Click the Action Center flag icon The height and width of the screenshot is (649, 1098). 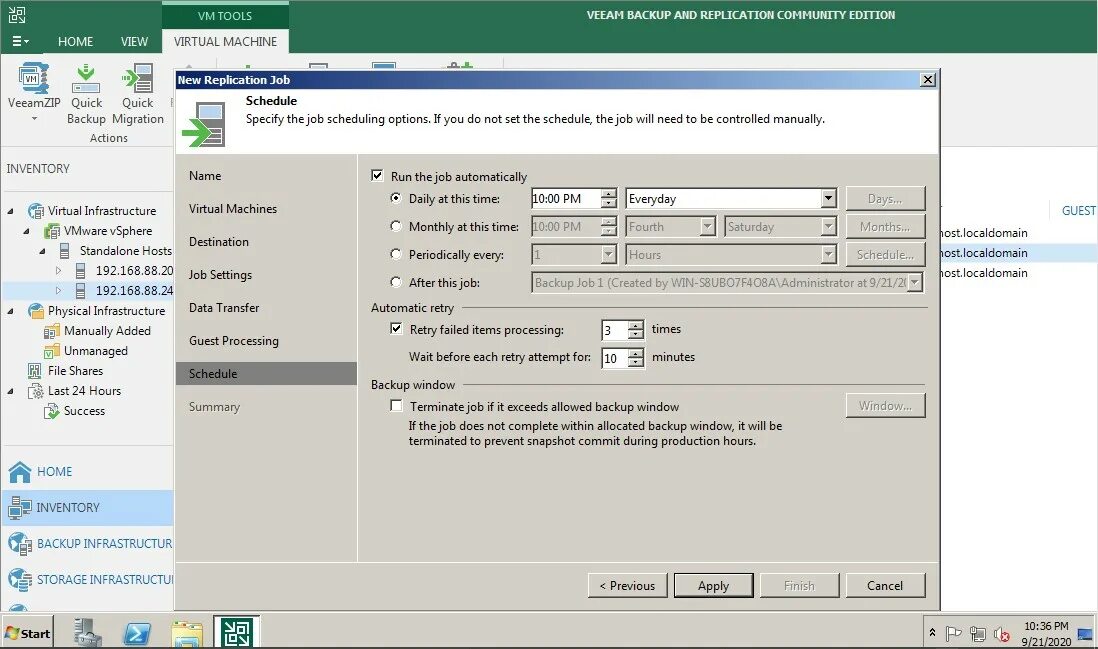tap(953, 634)
